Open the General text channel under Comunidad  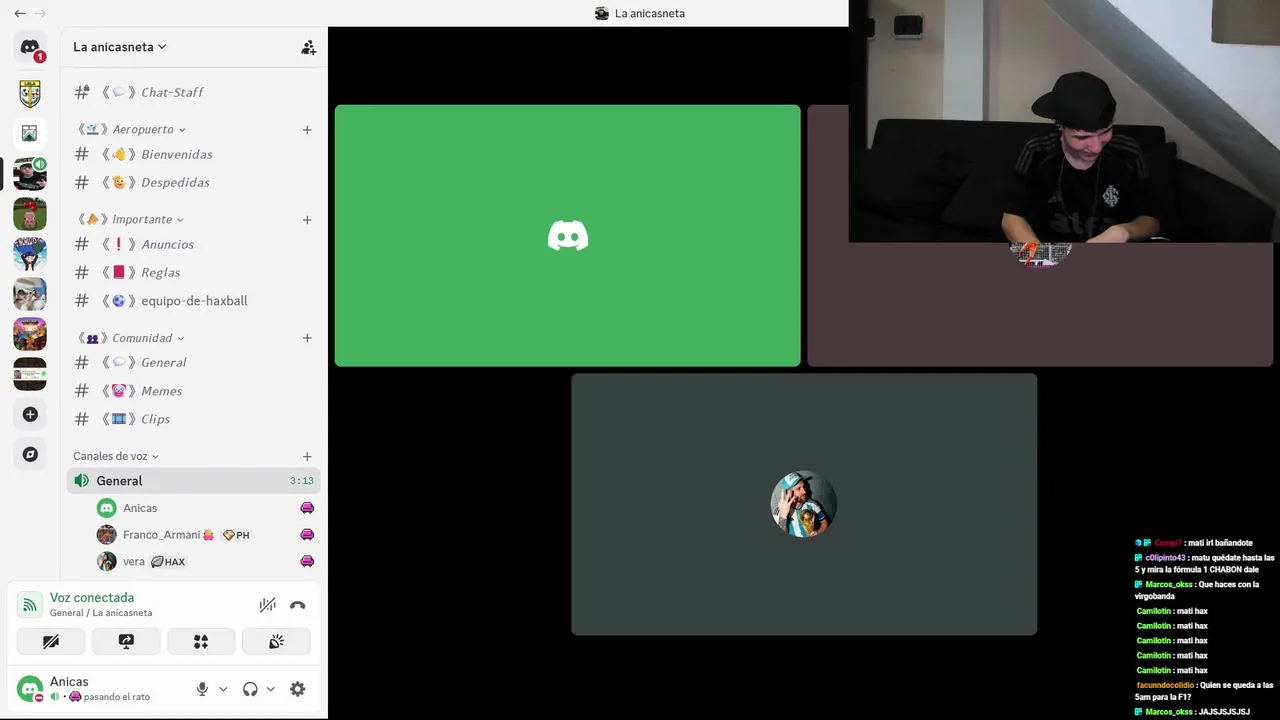point(194,362)
